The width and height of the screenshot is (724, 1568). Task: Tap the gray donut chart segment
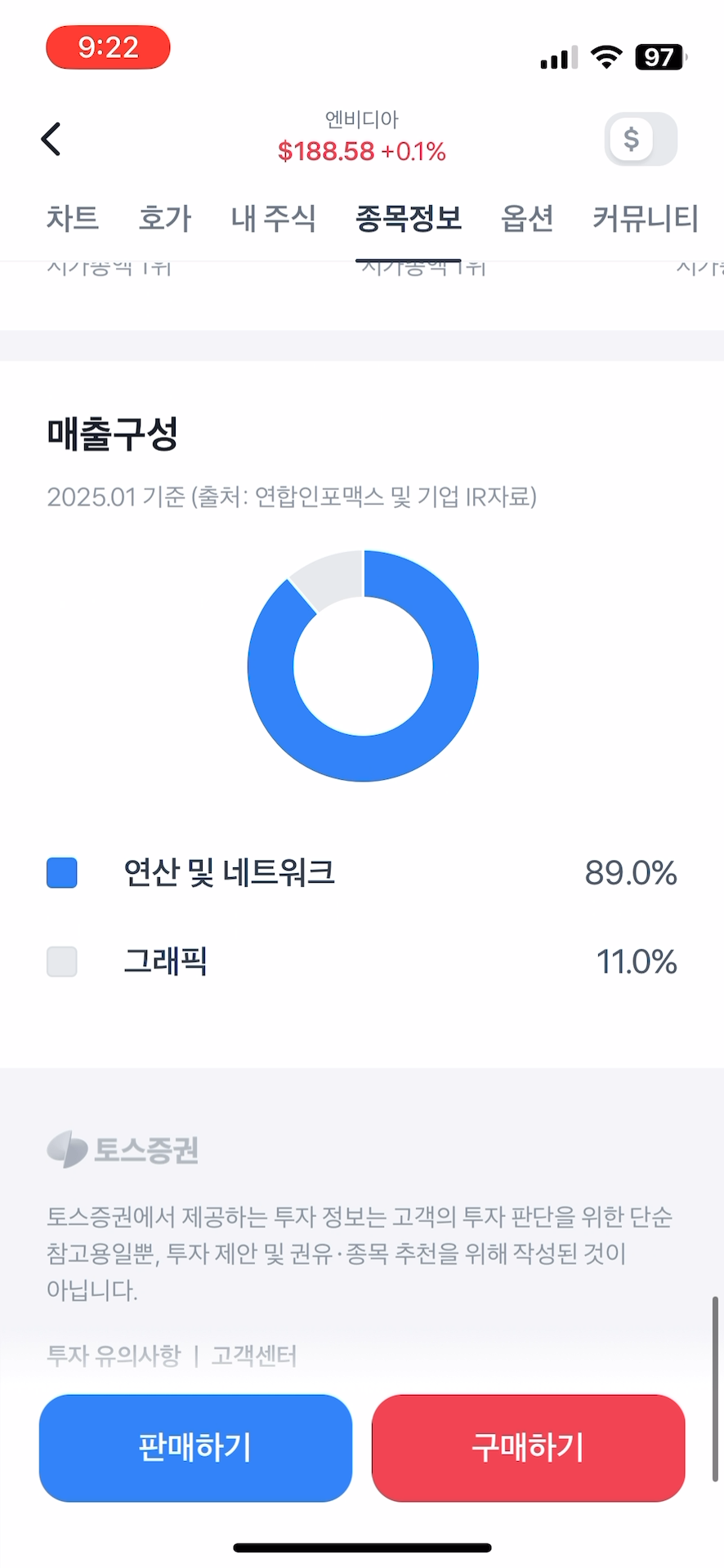tap(331, 576)
